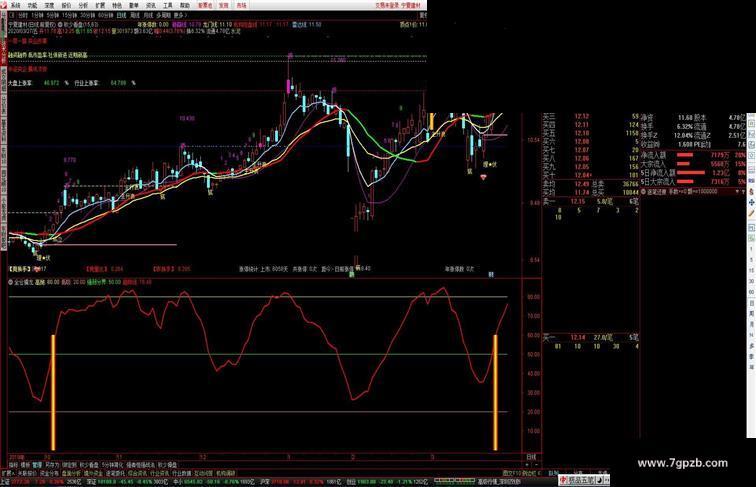Screen dimensions: 756x487
Task: Click the 换手Z value 12.04%
Action: (683, 135)
